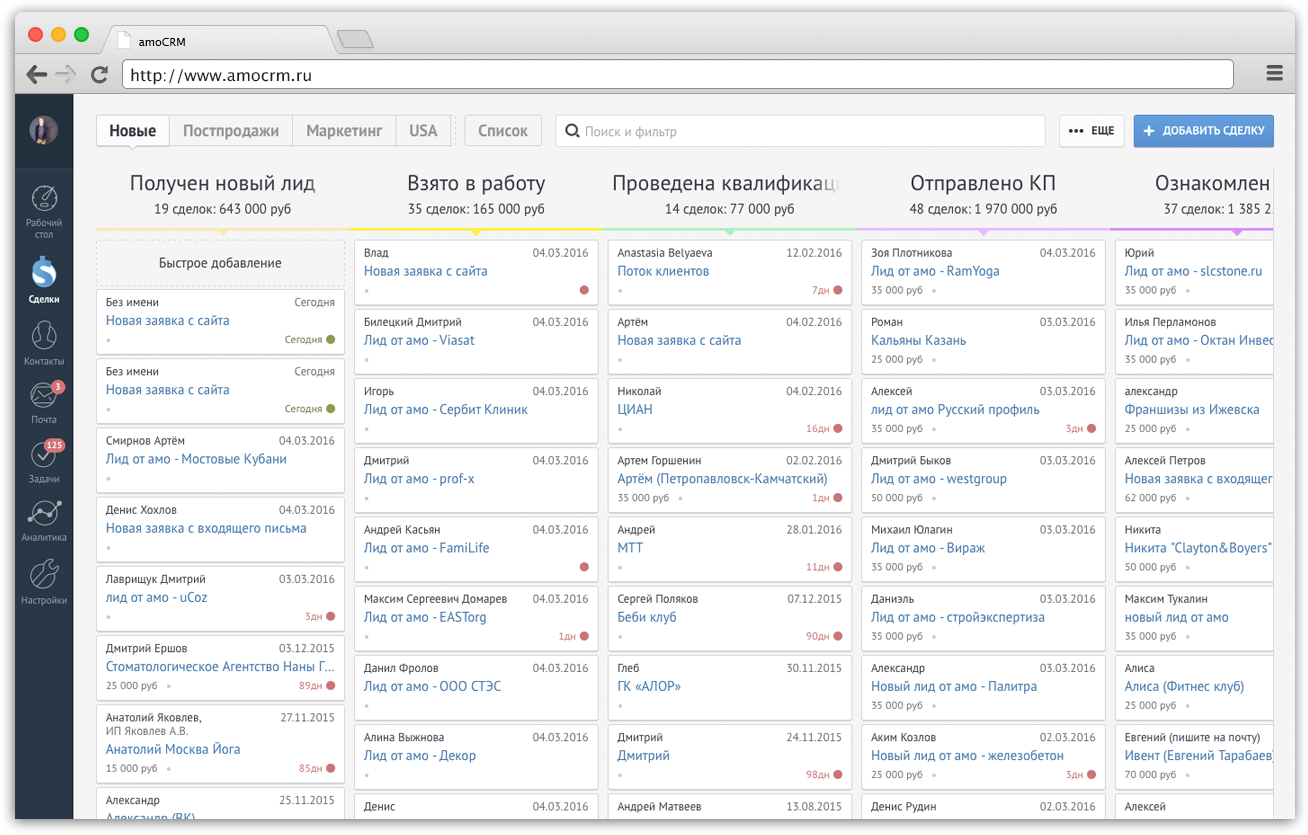Click the 11дн indicator on МТТ card

click(x=824, y=567)
